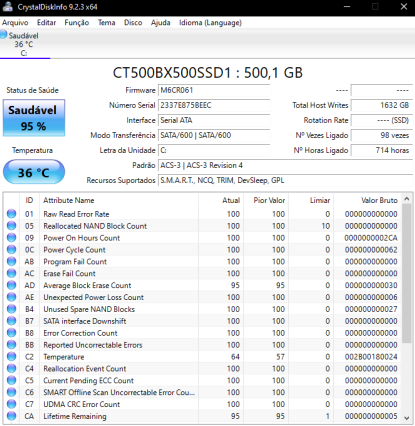Click the status orb for SATA interface Downshift
The image size is (415, 426).
(11, 321)
